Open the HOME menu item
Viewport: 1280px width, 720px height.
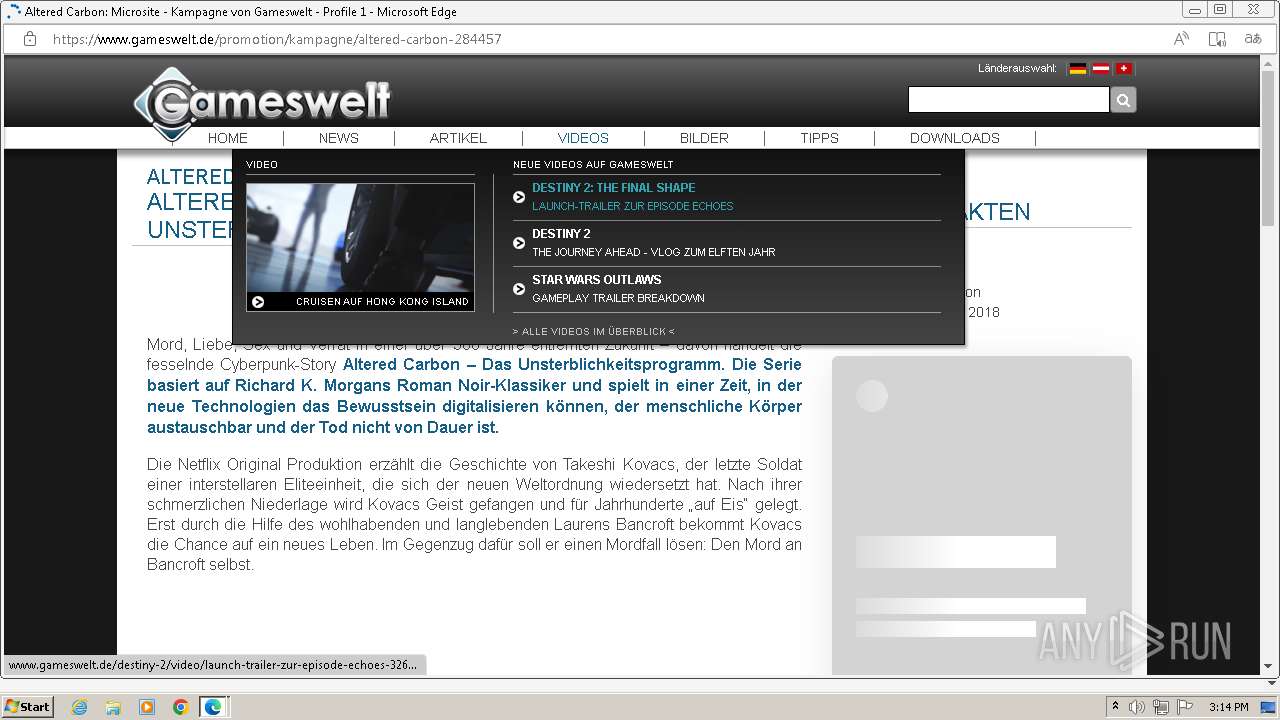click(x=228, y=138)
